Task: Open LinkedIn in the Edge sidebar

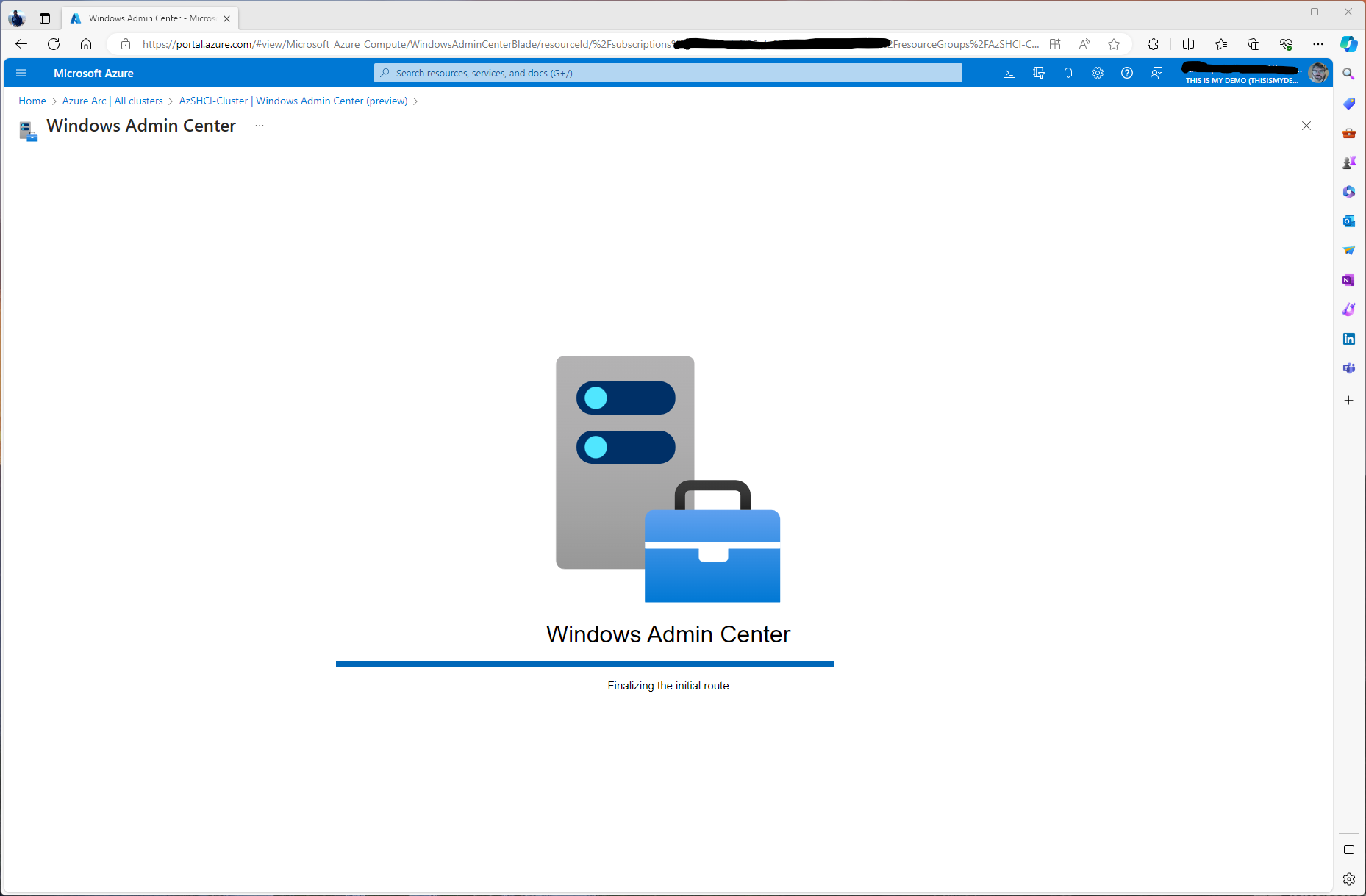Action: pos(1348,339)
